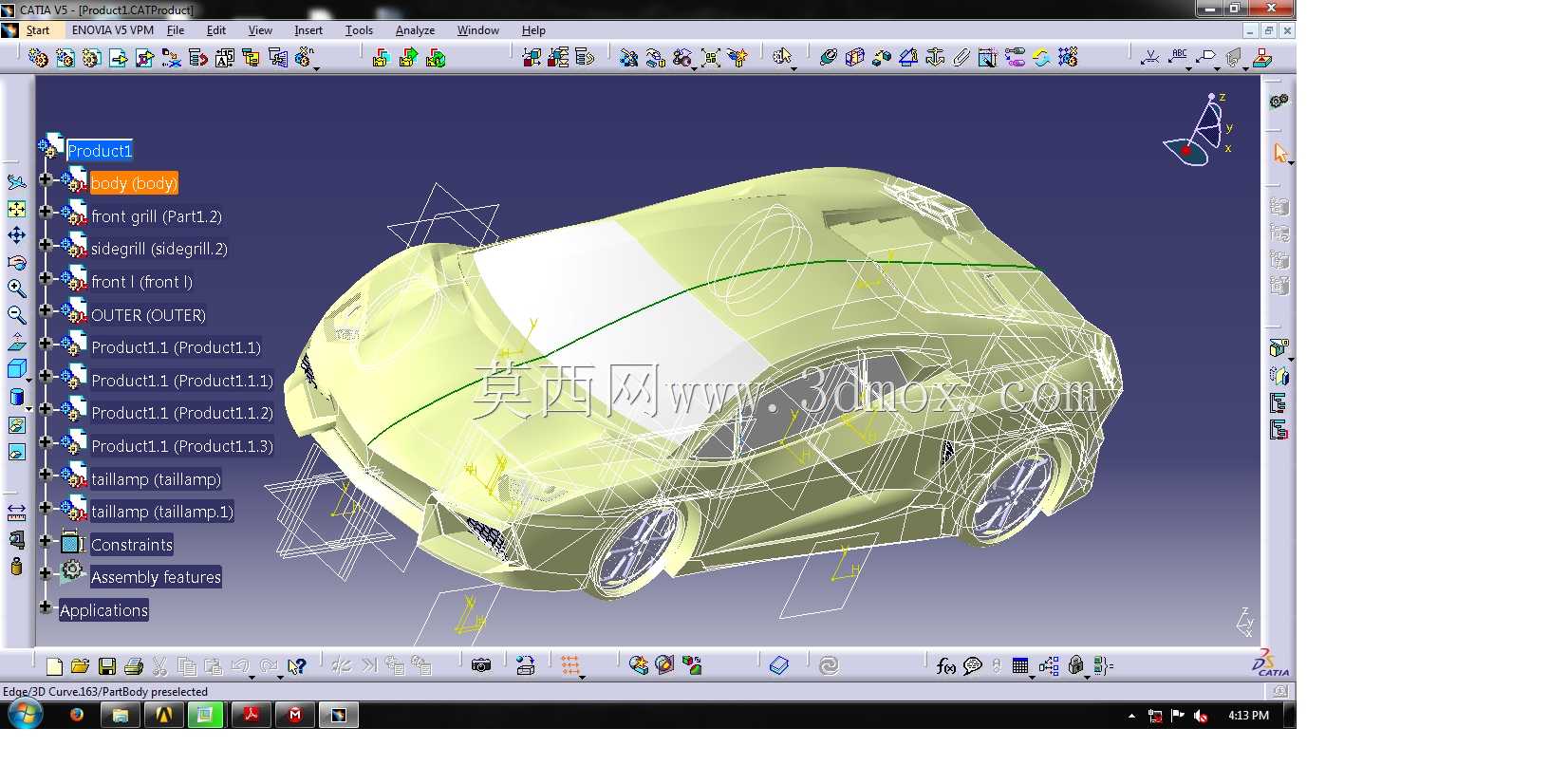Click the Save floppy disk icon
Viewport: 1568px width, 784px height.
107,666
